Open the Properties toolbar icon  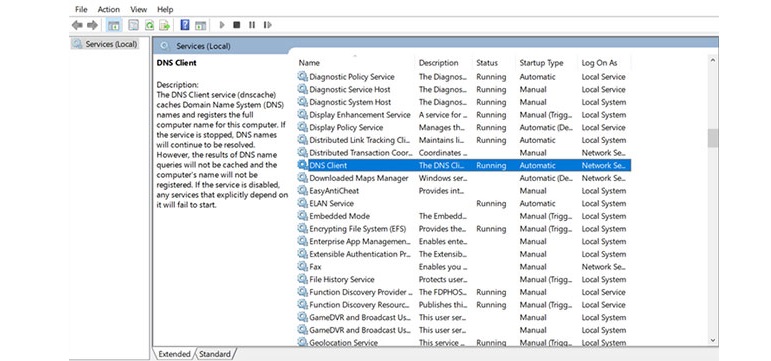coord(133,25)
